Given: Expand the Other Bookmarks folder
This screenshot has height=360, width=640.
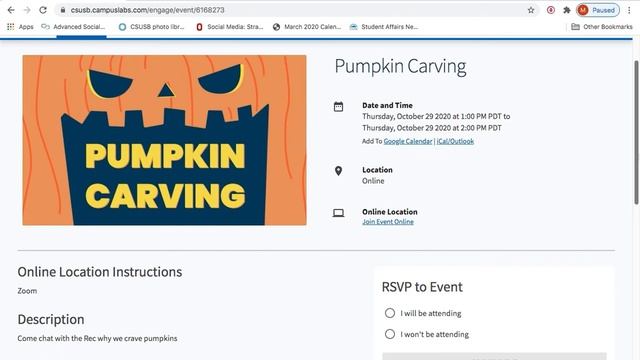Looking at the screenshot, I should coord(602,27).
